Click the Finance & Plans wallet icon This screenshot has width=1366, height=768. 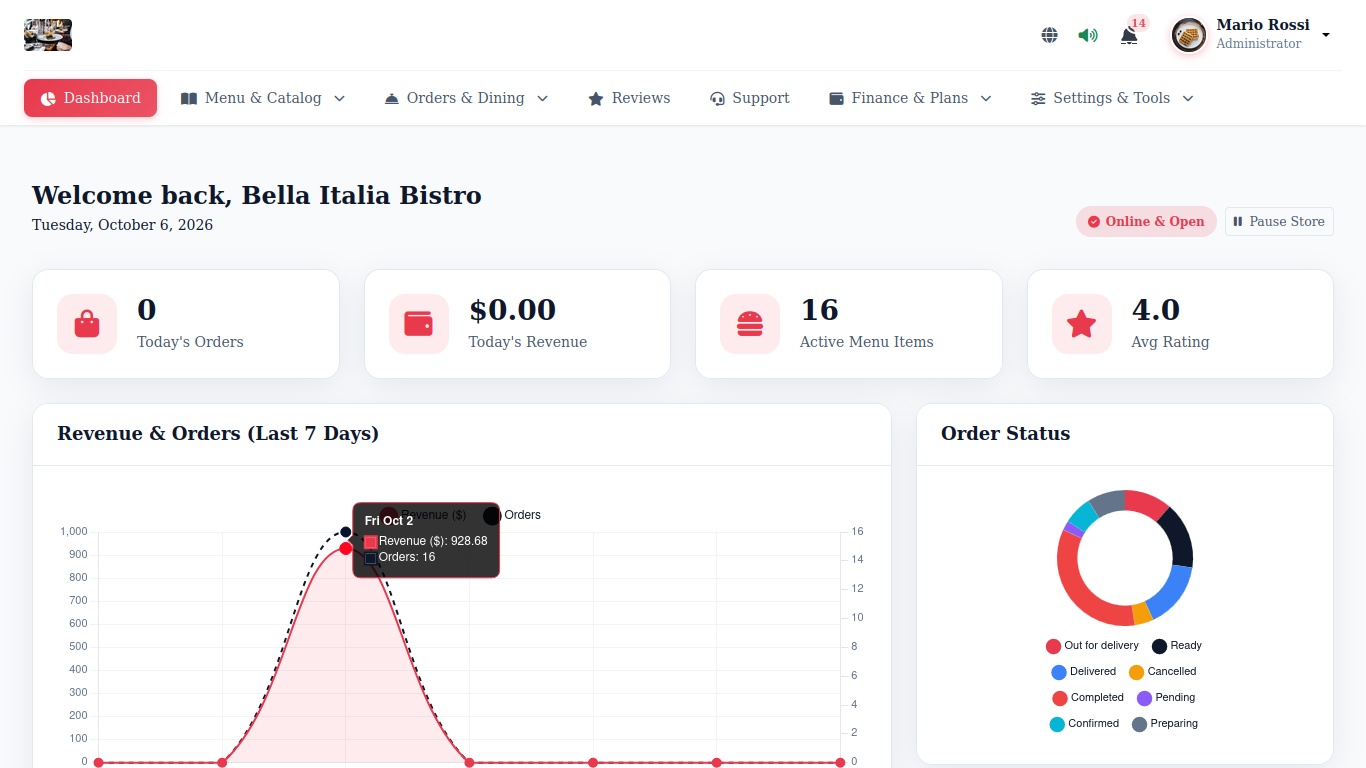[x=837, y=99]
